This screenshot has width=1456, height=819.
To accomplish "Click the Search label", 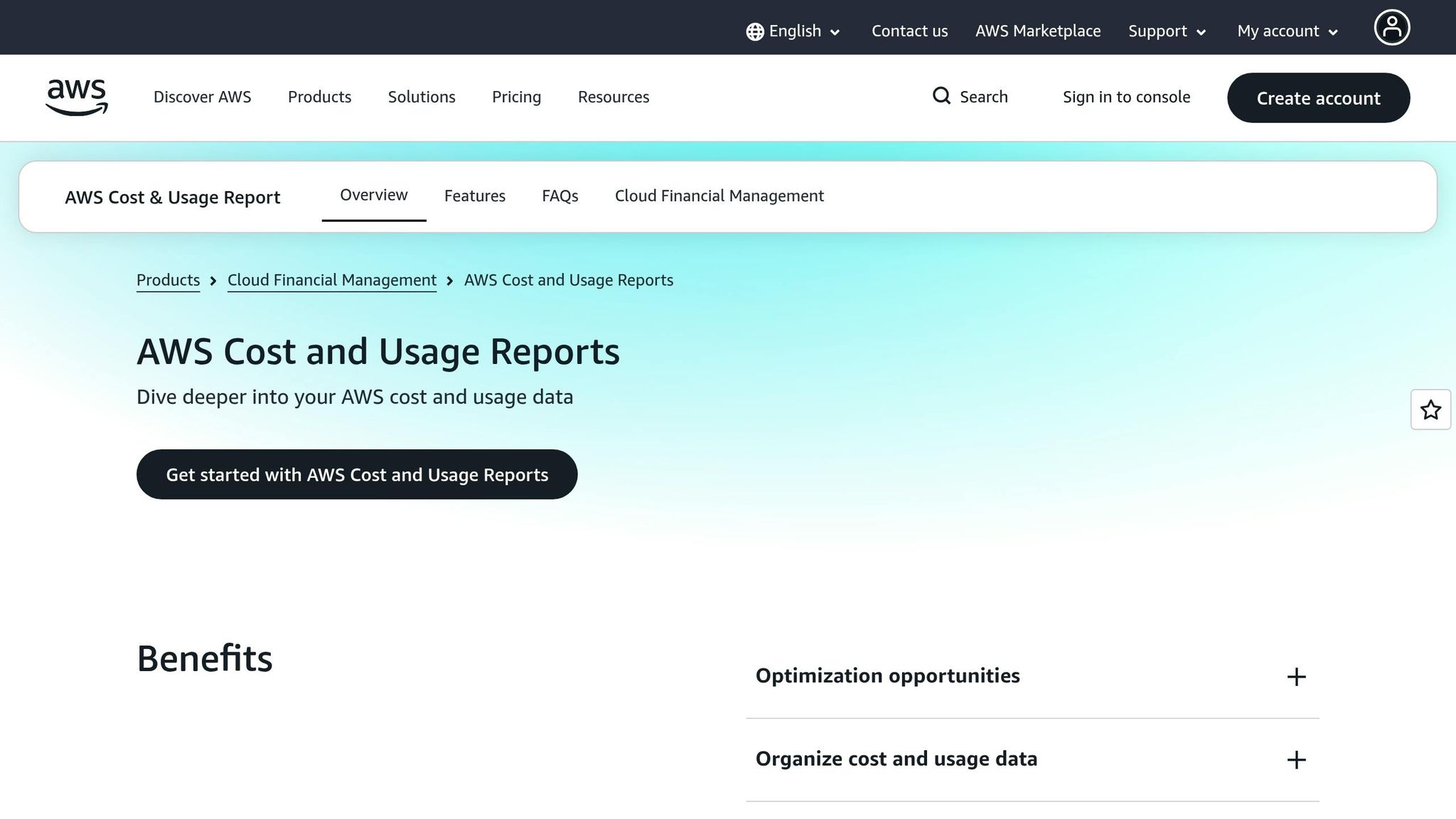I will tap(983, 97).
